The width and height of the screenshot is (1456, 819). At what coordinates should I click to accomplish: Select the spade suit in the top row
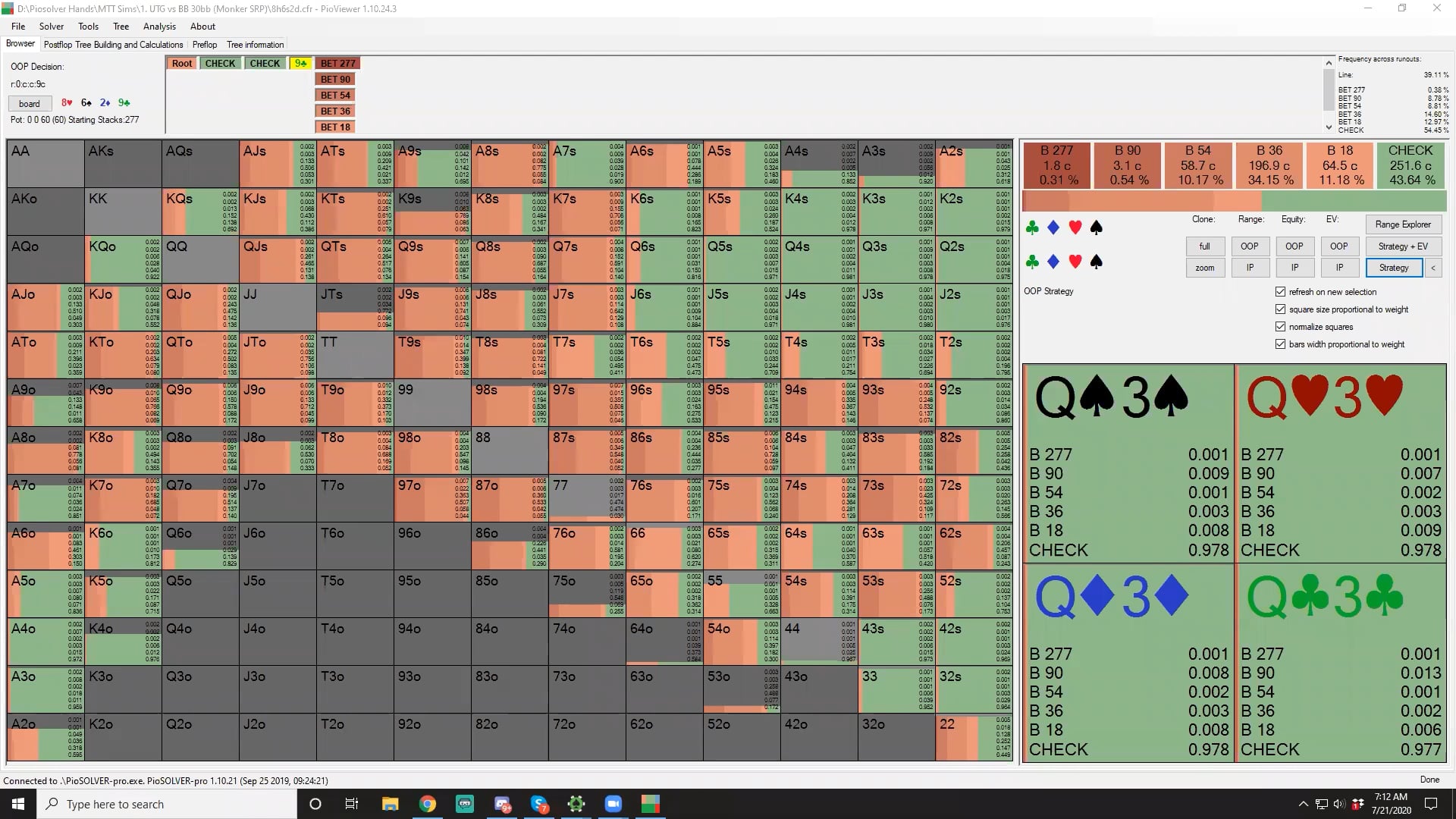(1096, 227)
